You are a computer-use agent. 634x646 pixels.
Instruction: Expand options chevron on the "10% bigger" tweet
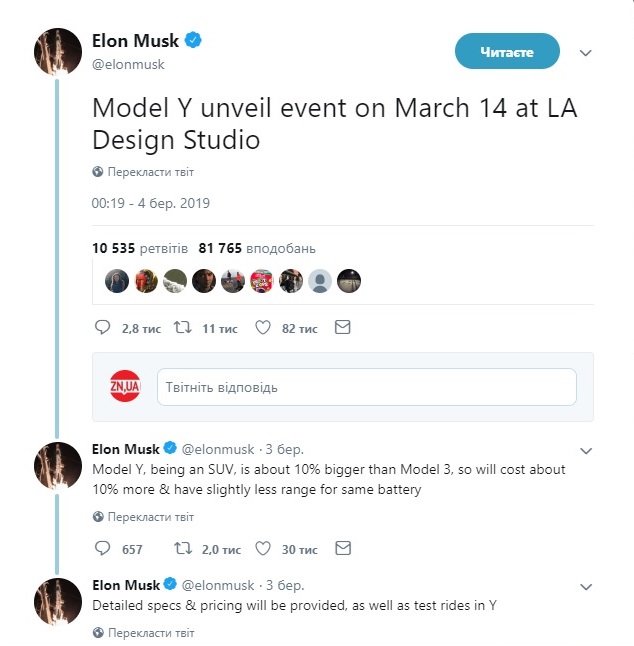pyautogui.click(x=586, y=450)
